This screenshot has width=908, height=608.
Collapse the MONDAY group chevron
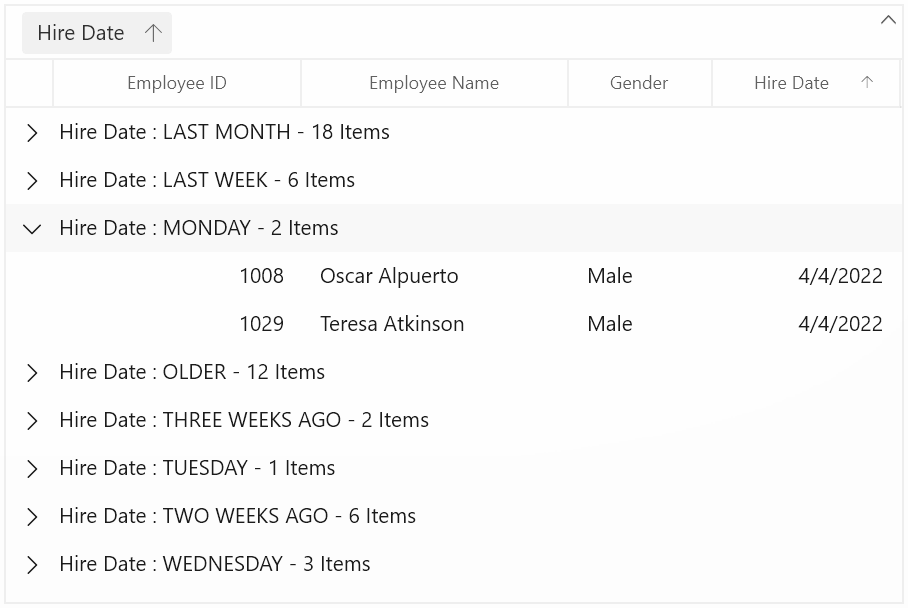[32, 229]
